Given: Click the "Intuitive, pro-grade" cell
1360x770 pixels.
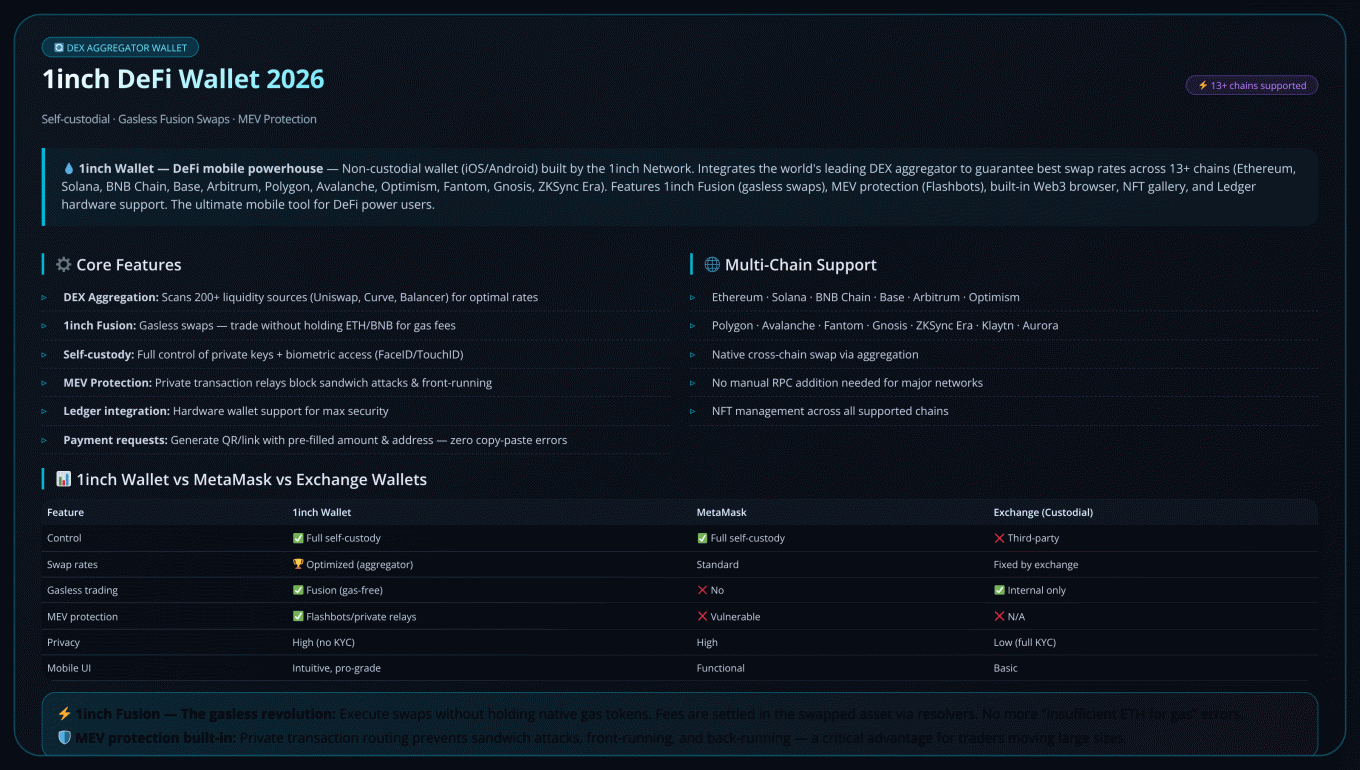Looking at the screenshot, I should tap(336, 668).
